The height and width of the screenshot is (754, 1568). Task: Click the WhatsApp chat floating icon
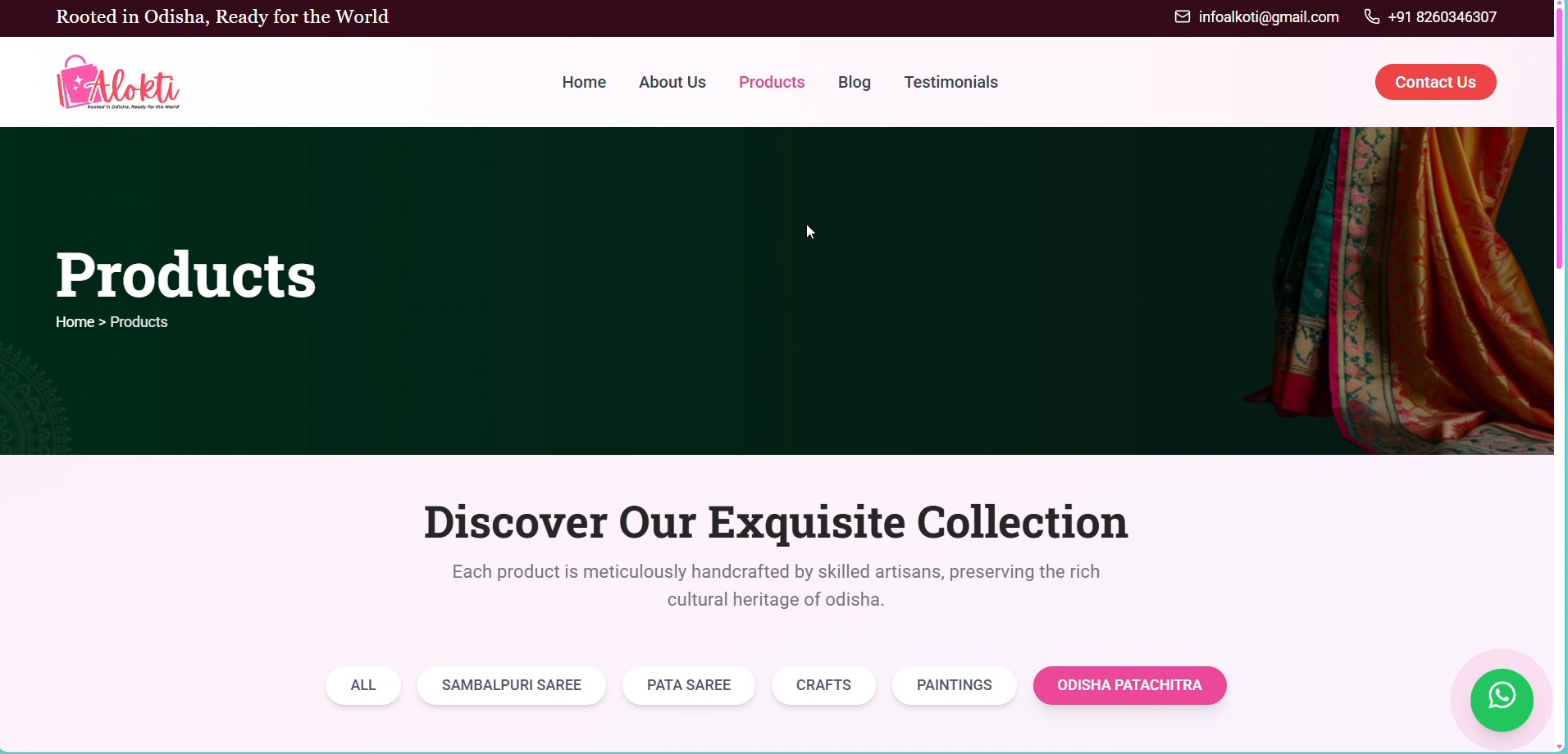[1502, 700]
